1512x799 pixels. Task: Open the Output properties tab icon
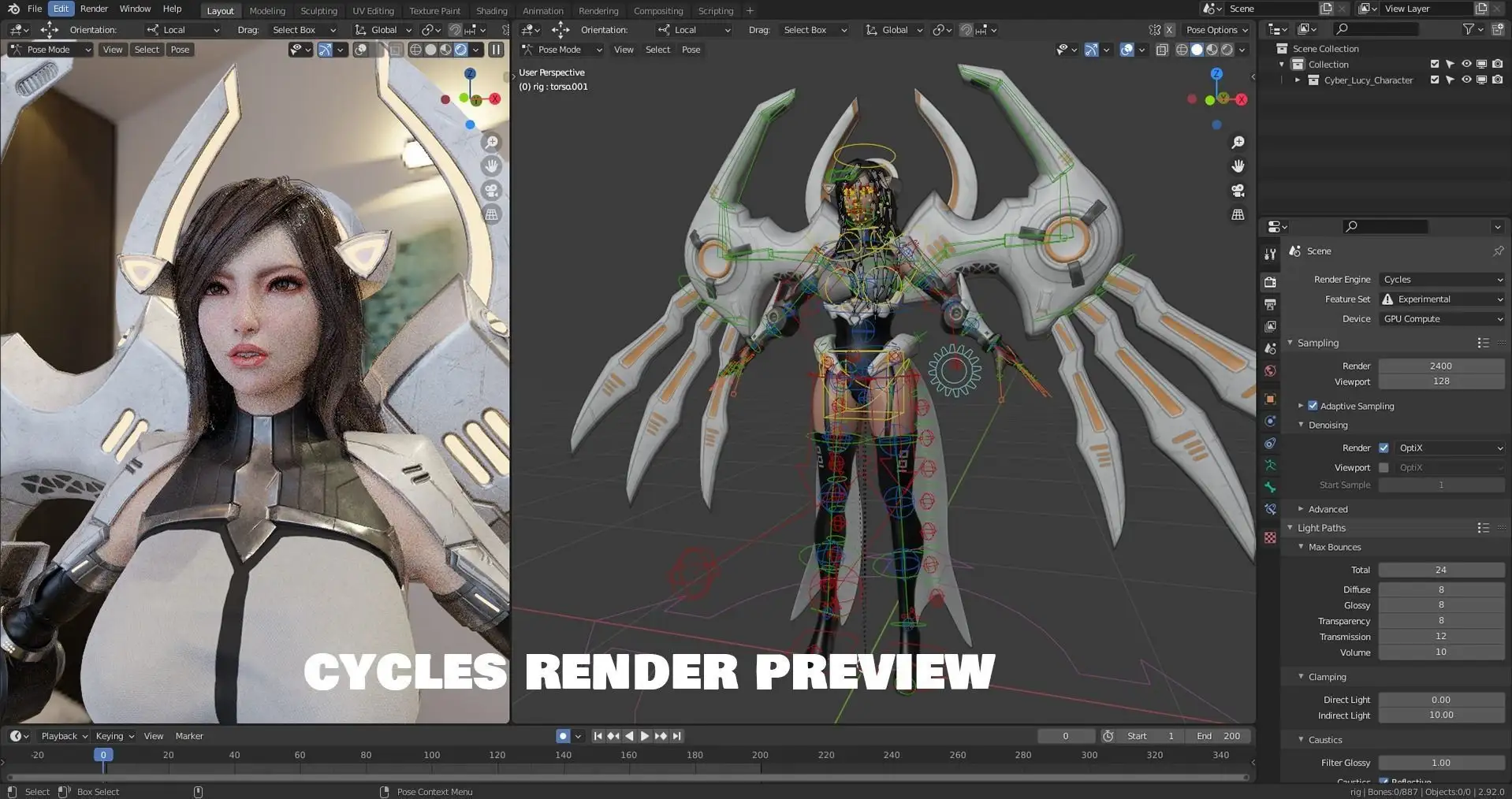pos(1270,304)
